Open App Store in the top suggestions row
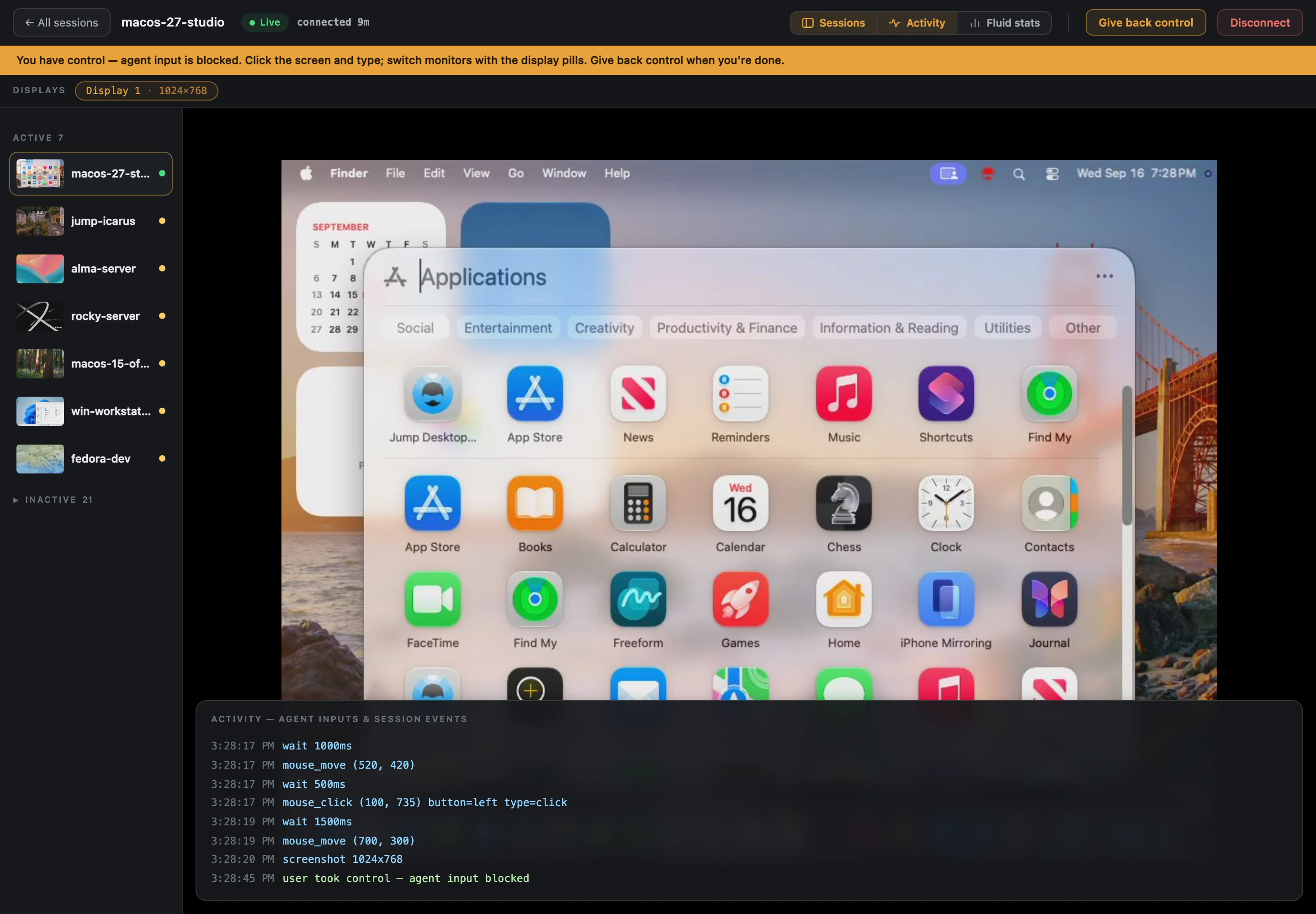The height and width of the screenshot is (914, 1316). (535, 394)
